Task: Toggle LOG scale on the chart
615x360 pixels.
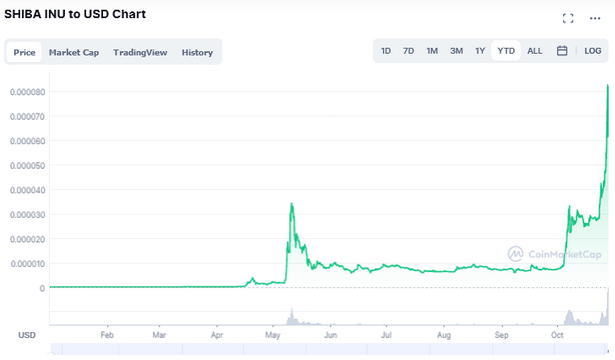Action: coord(592,51)
